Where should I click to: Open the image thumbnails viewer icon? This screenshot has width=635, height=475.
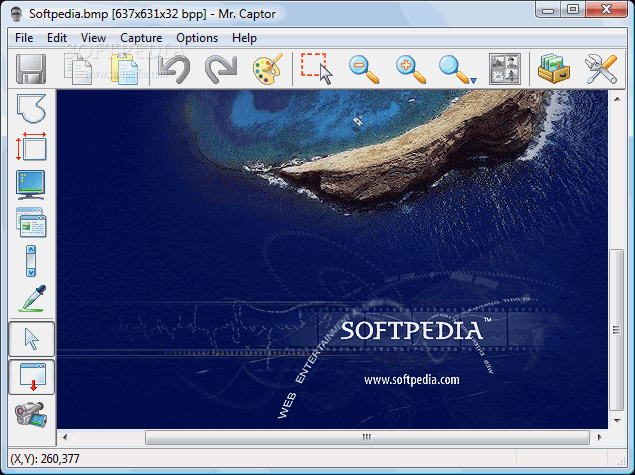coord(505,69)
